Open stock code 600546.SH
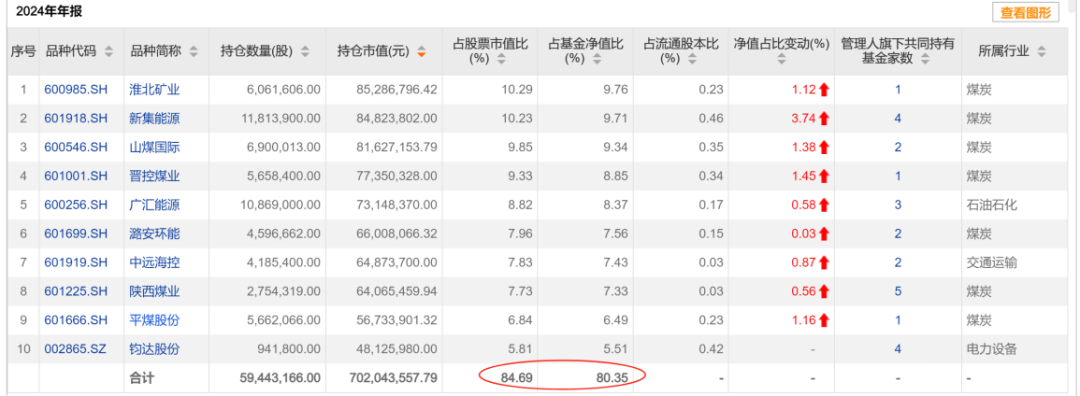 [76, 147]
